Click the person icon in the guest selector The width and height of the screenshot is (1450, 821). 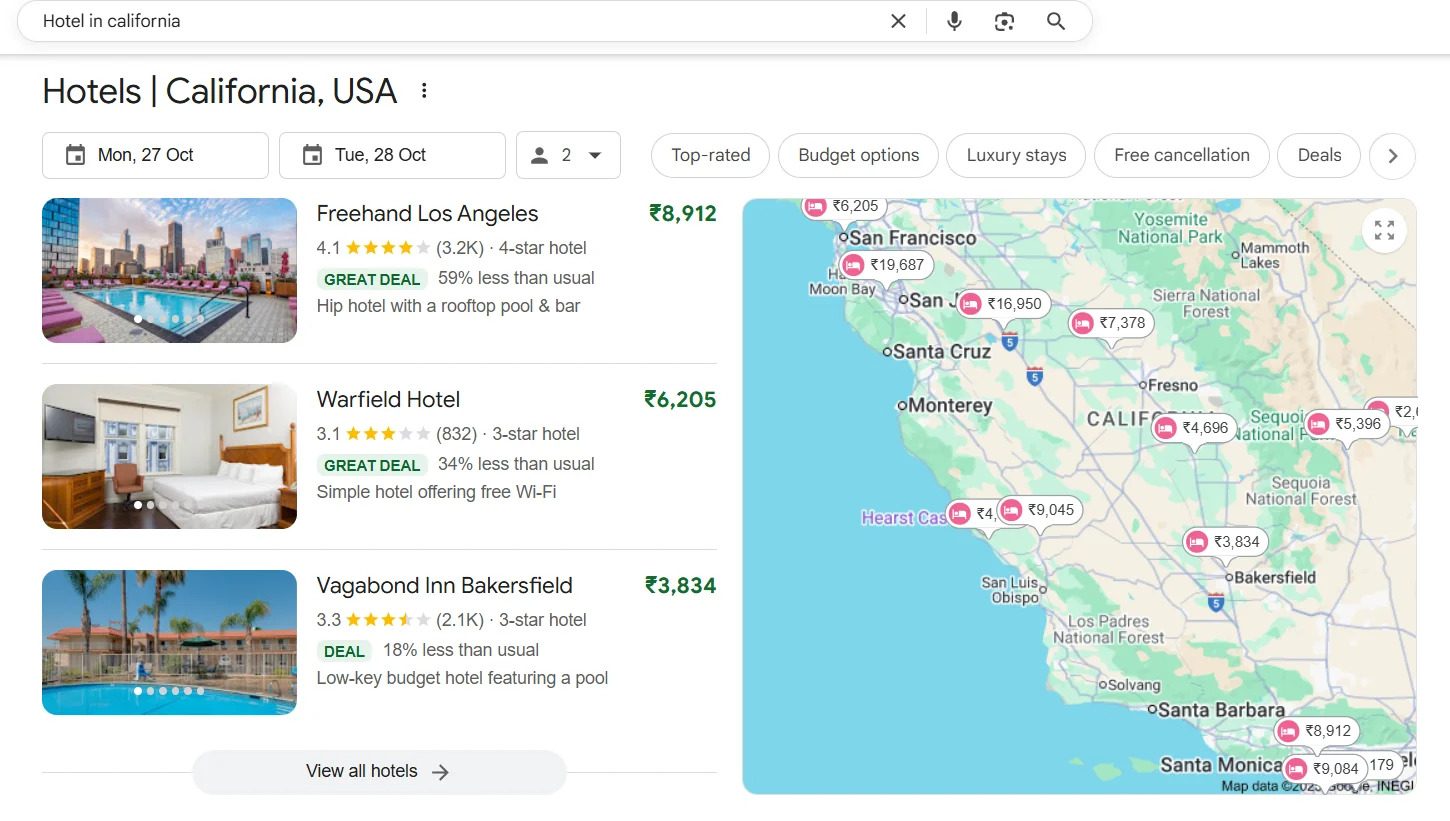click(x=541, y=155)
